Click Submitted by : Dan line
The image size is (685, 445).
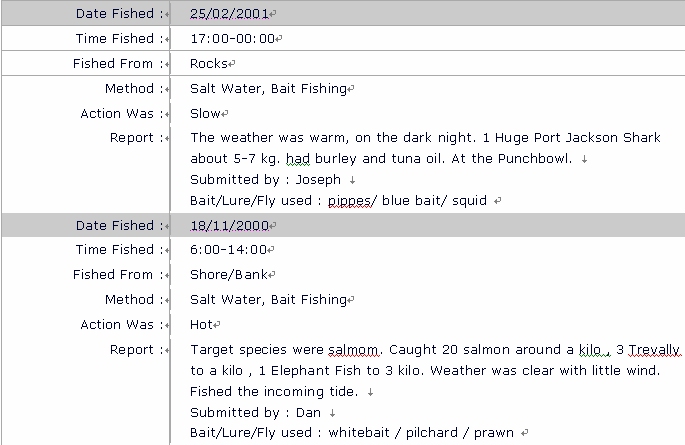click(x=255, y=413)
